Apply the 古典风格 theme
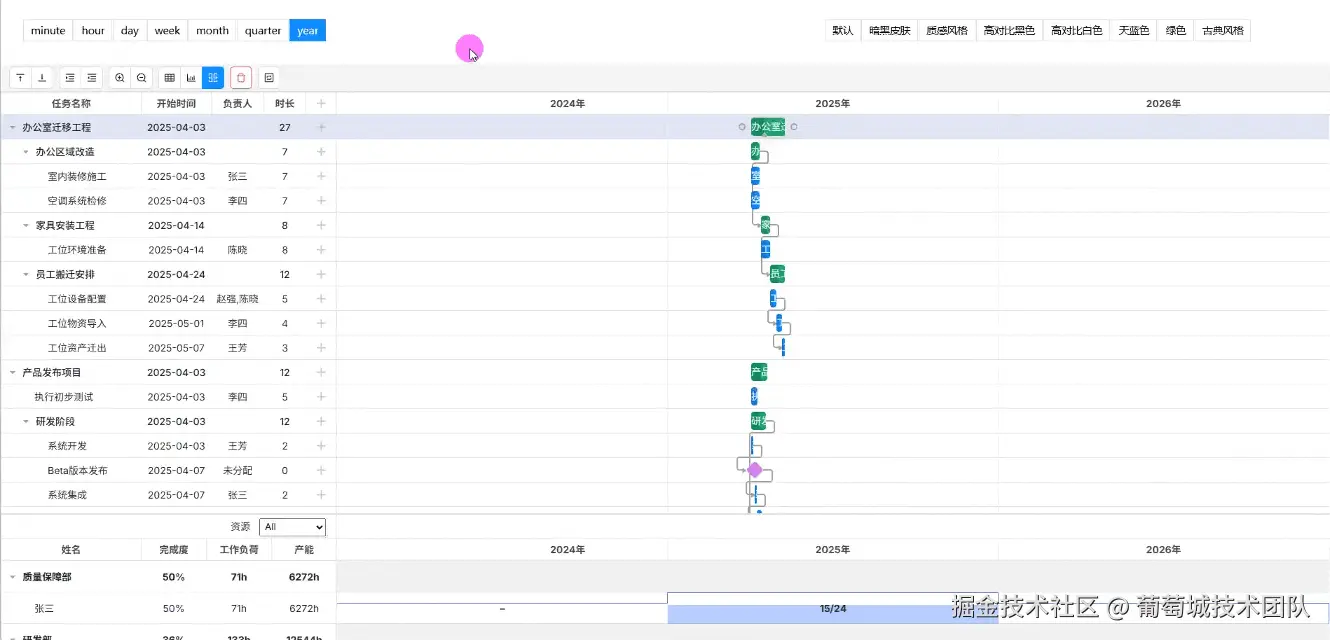Image resolution: width=1330 pixels, height=640 pixels. [1222, 30]
